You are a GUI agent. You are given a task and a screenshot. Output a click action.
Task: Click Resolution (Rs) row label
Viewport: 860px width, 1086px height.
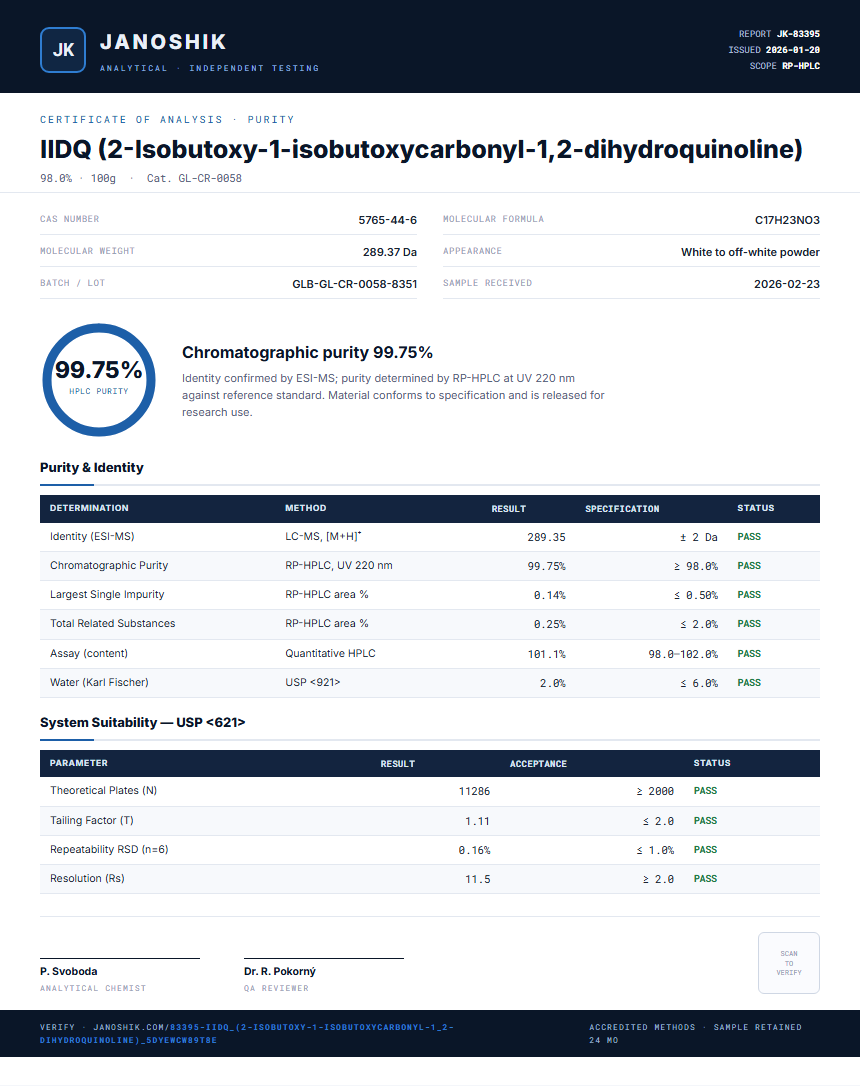pyautogui.click(x=87, y=878)
